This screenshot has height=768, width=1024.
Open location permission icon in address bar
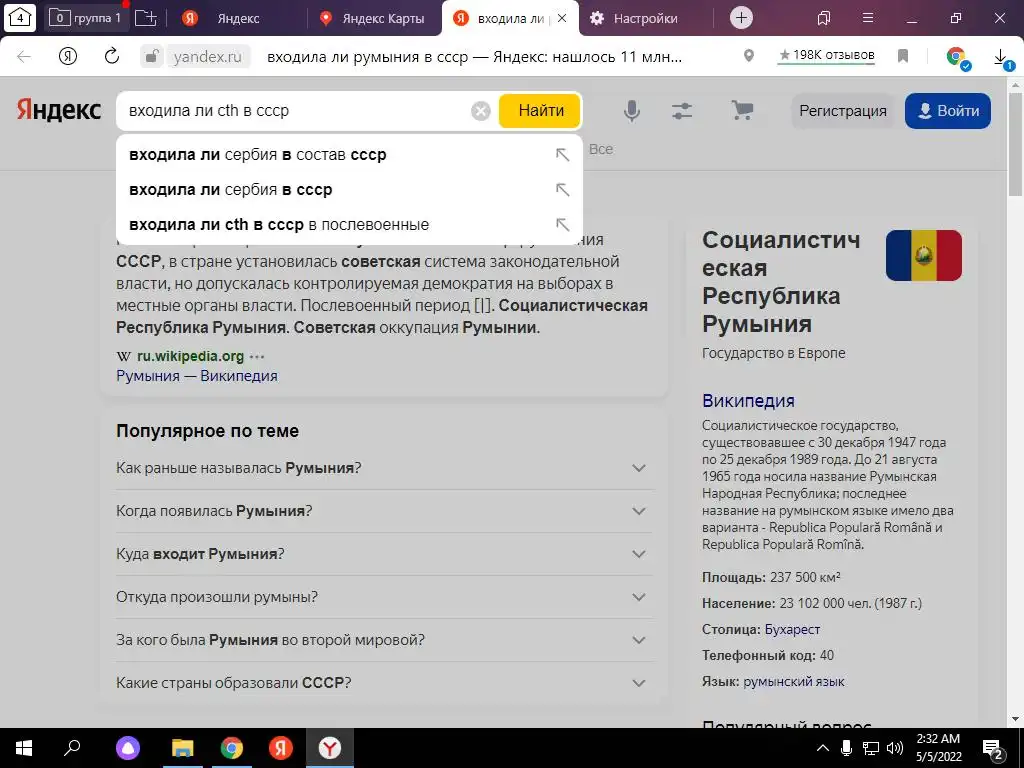(x=749, y=56)
